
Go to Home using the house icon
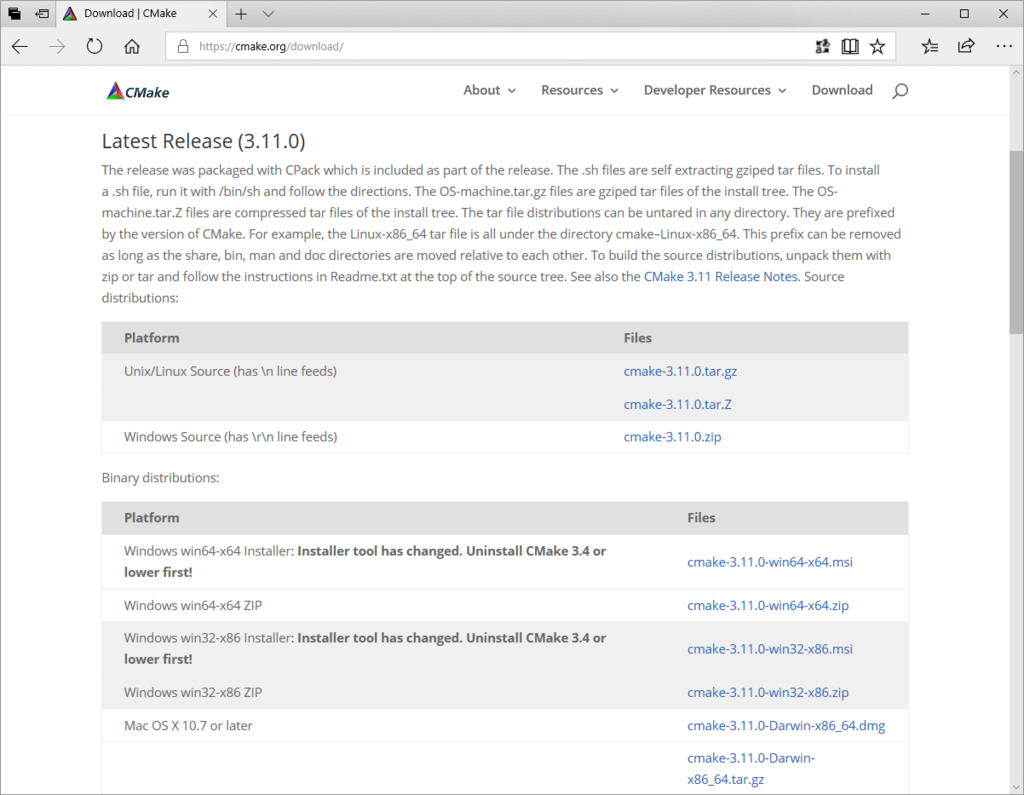pyautogui.click(x=132, y=46)
